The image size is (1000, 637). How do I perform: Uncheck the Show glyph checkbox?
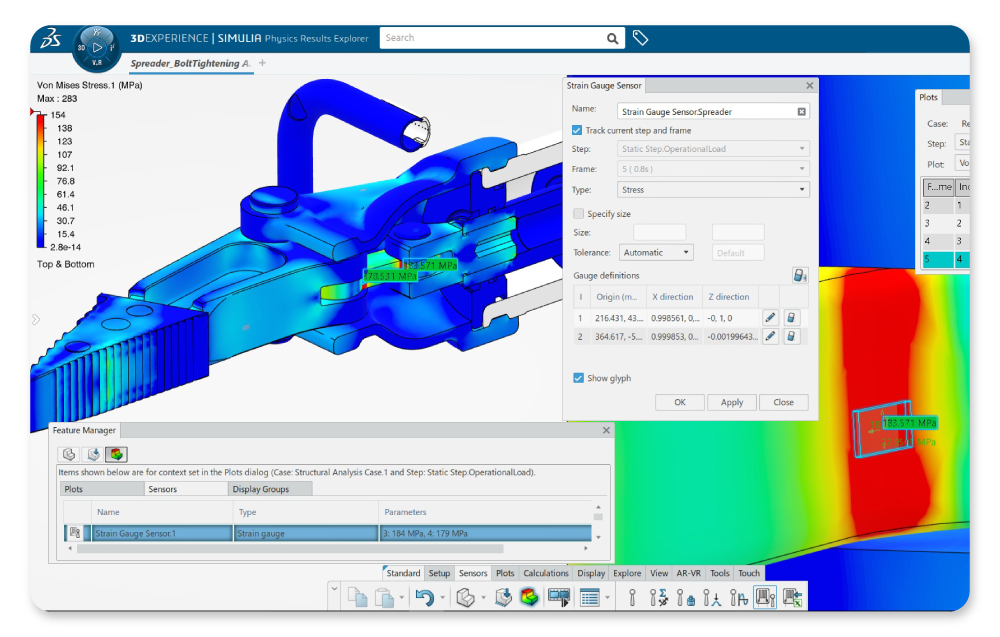(578, 378)
